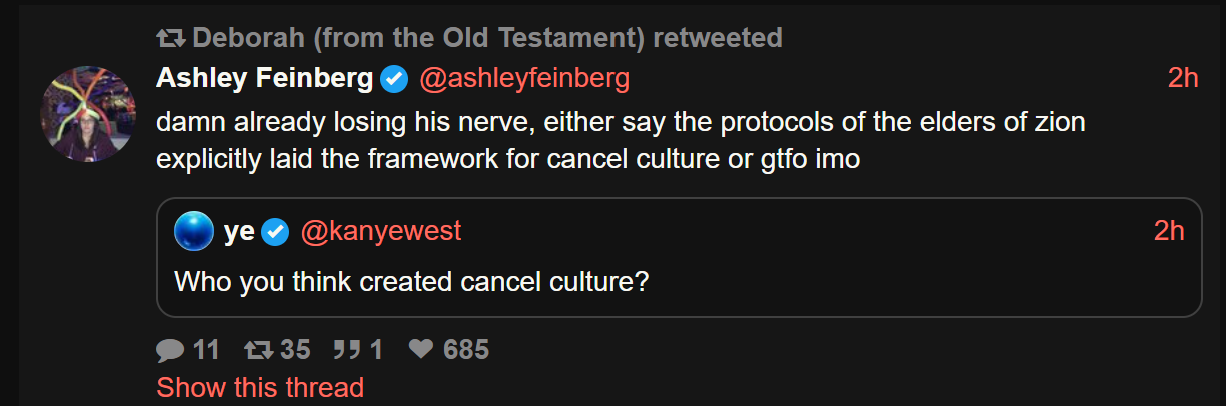Open Ashley Feinberg's profile picture
Screen dimensions: 1226x406
(87, 114)
